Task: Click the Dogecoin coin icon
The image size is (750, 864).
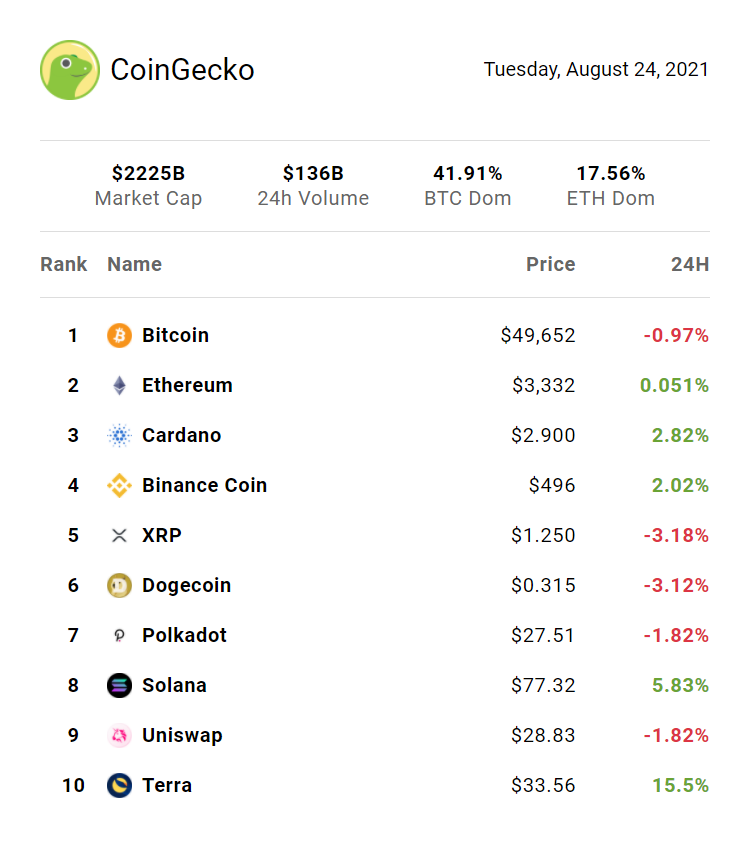Action: (119, 586)
